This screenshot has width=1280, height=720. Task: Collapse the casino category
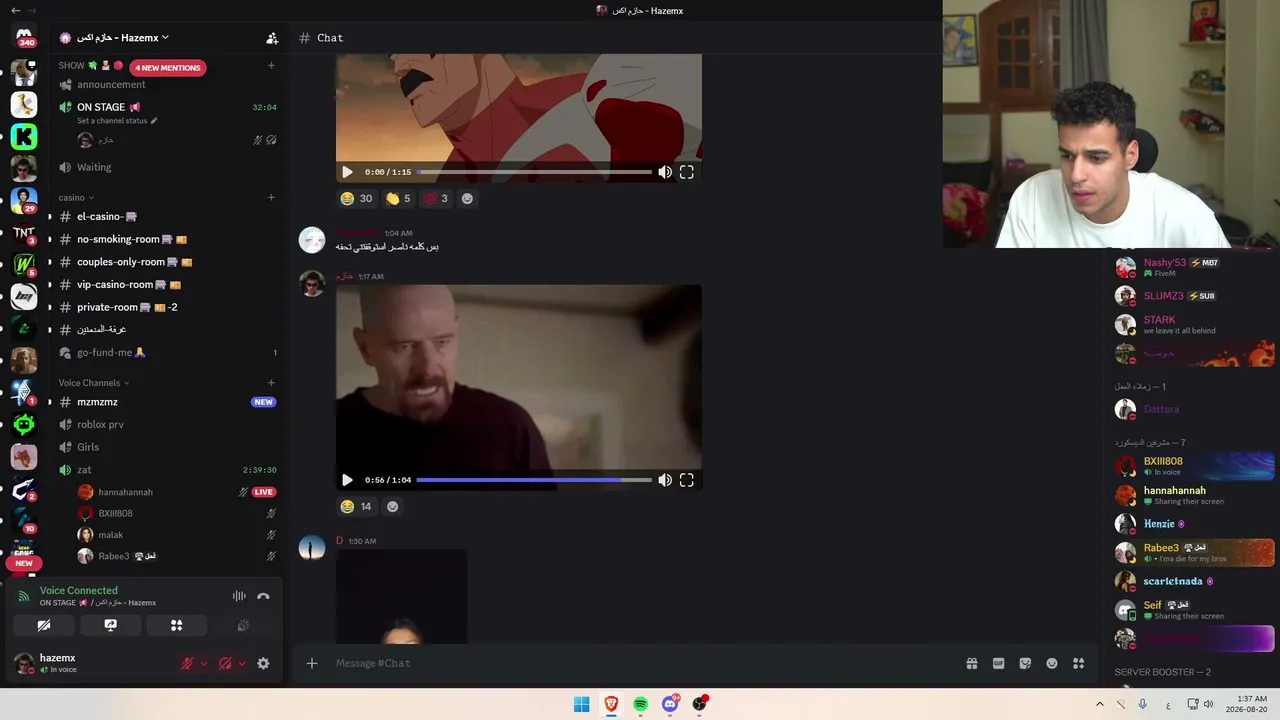76,198
